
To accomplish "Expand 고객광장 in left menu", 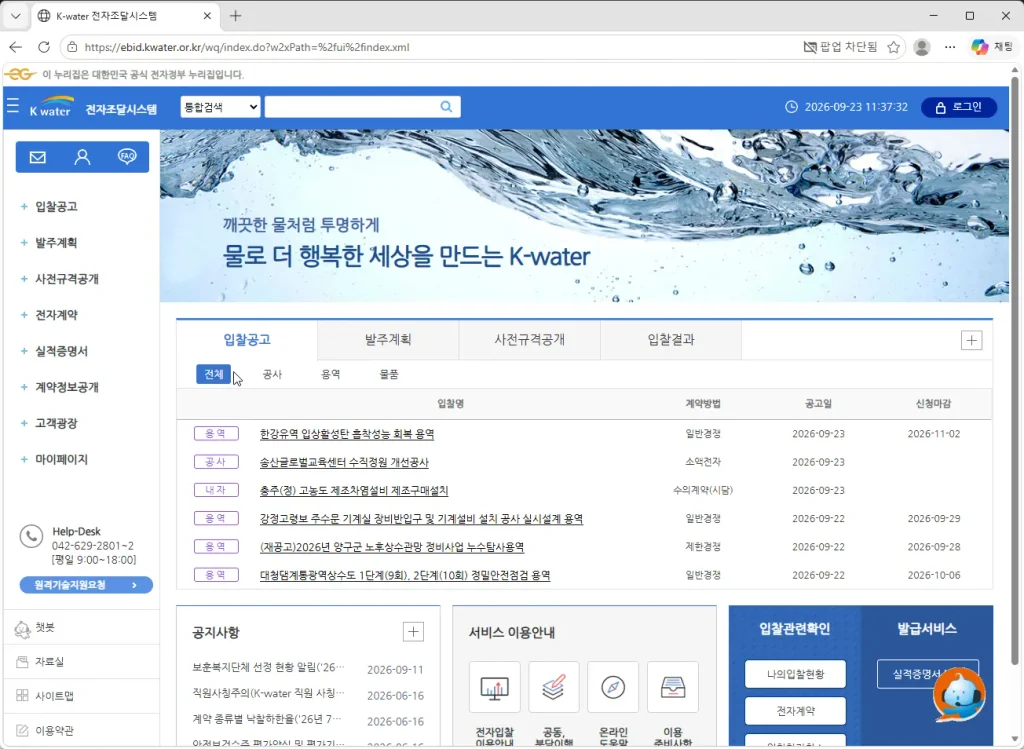I will tap(56, 423).
